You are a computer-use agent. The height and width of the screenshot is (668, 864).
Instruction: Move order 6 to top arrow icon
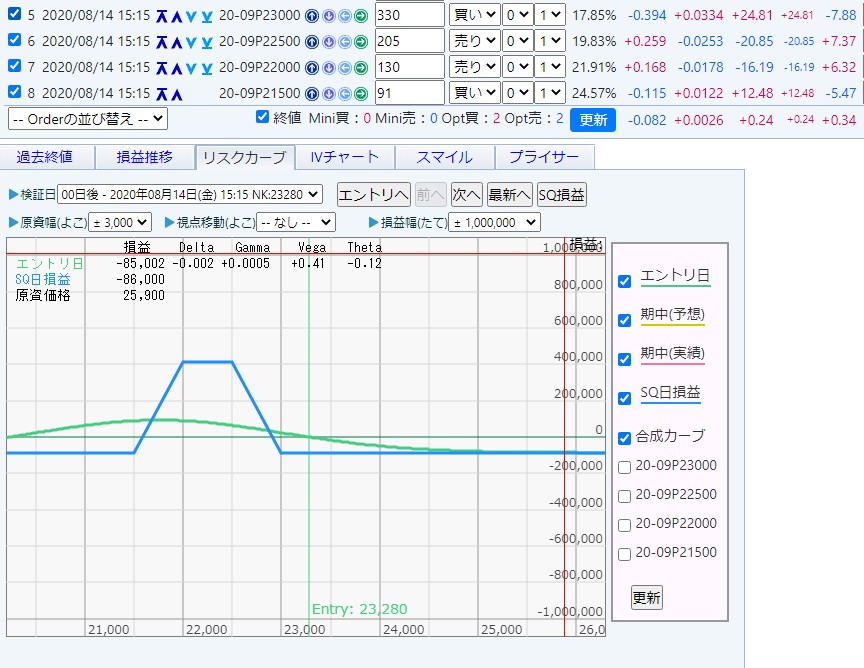coord(161,42)
